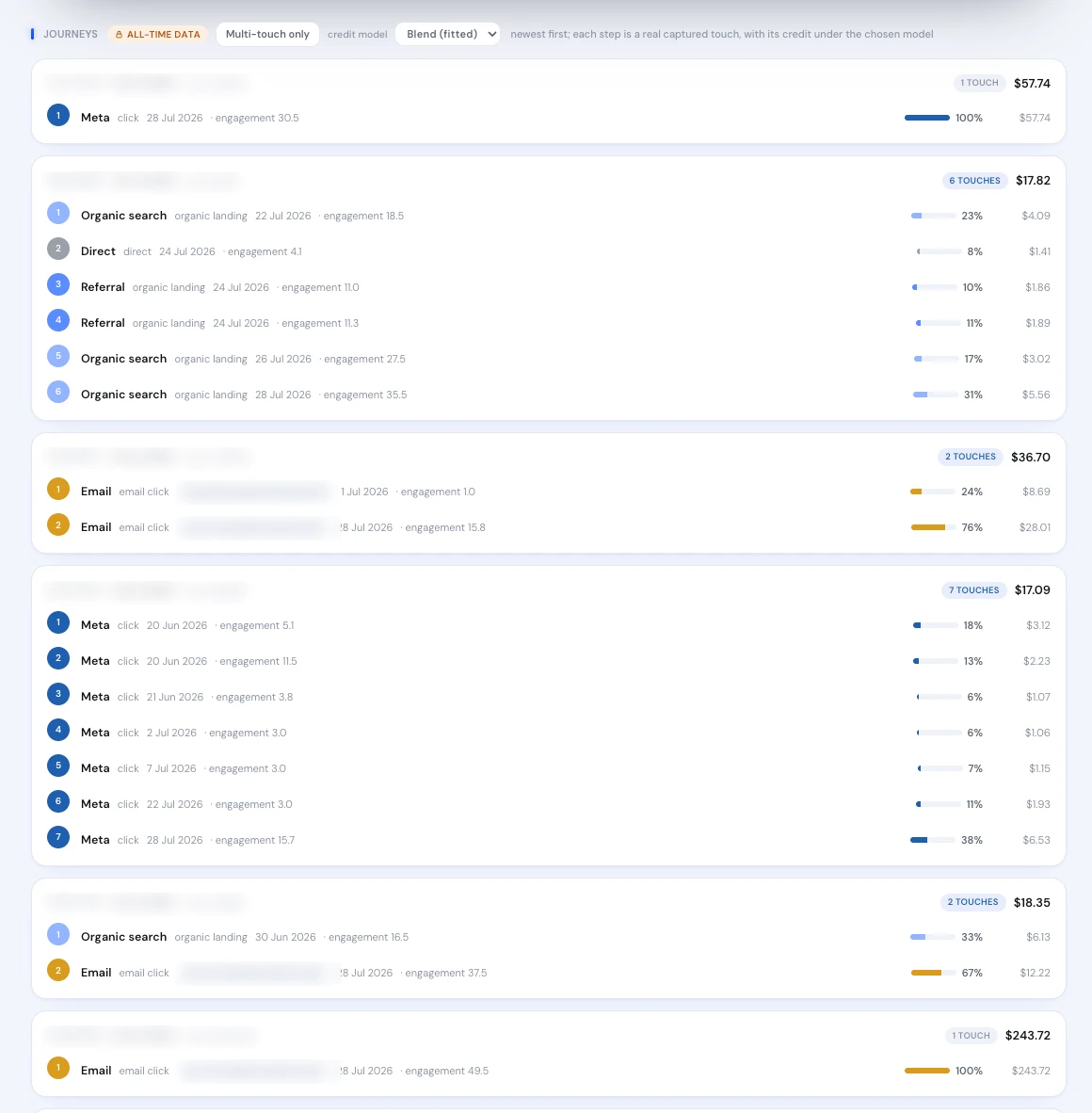
Task: Click the 2 TOUCHES badge beside $18.35
Action: pyautogui.click(x=972, y=902)
